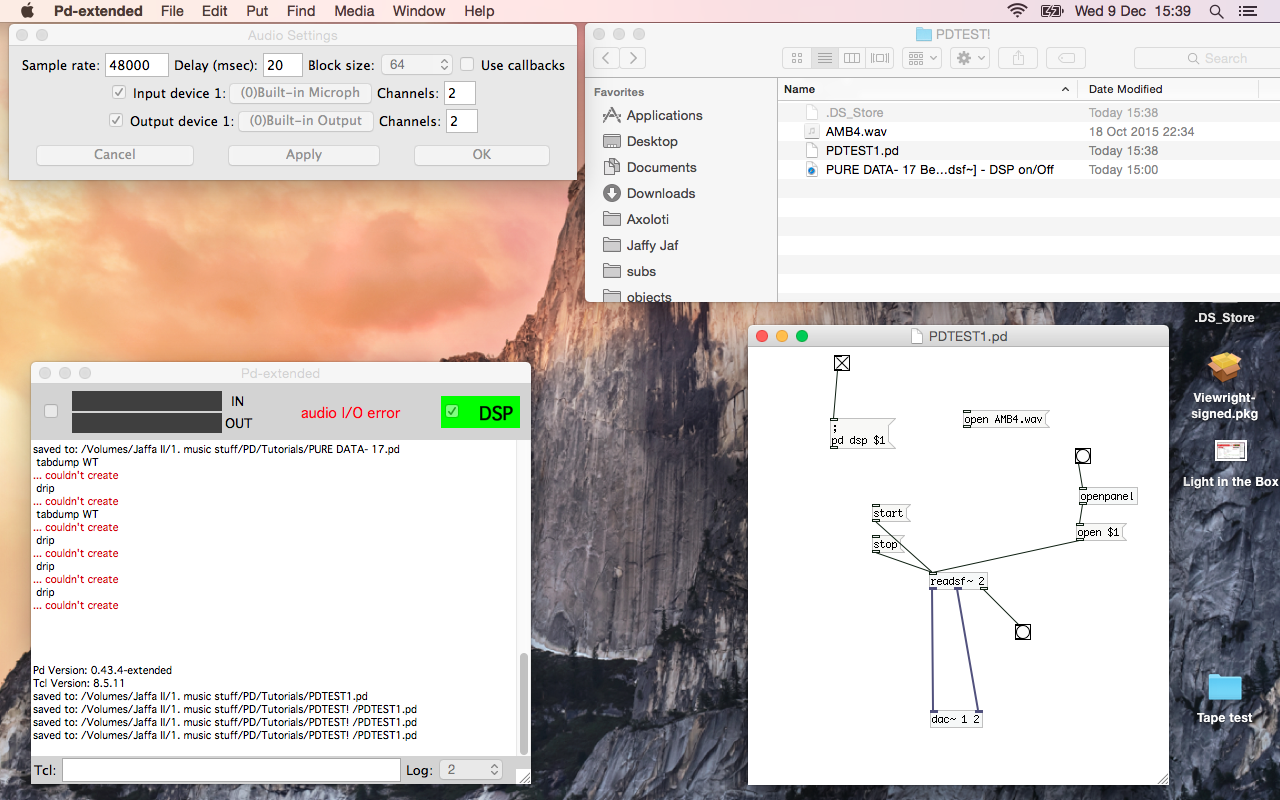
Task: Switch Finder to Cover Flow view
Action: pos(880,58)
